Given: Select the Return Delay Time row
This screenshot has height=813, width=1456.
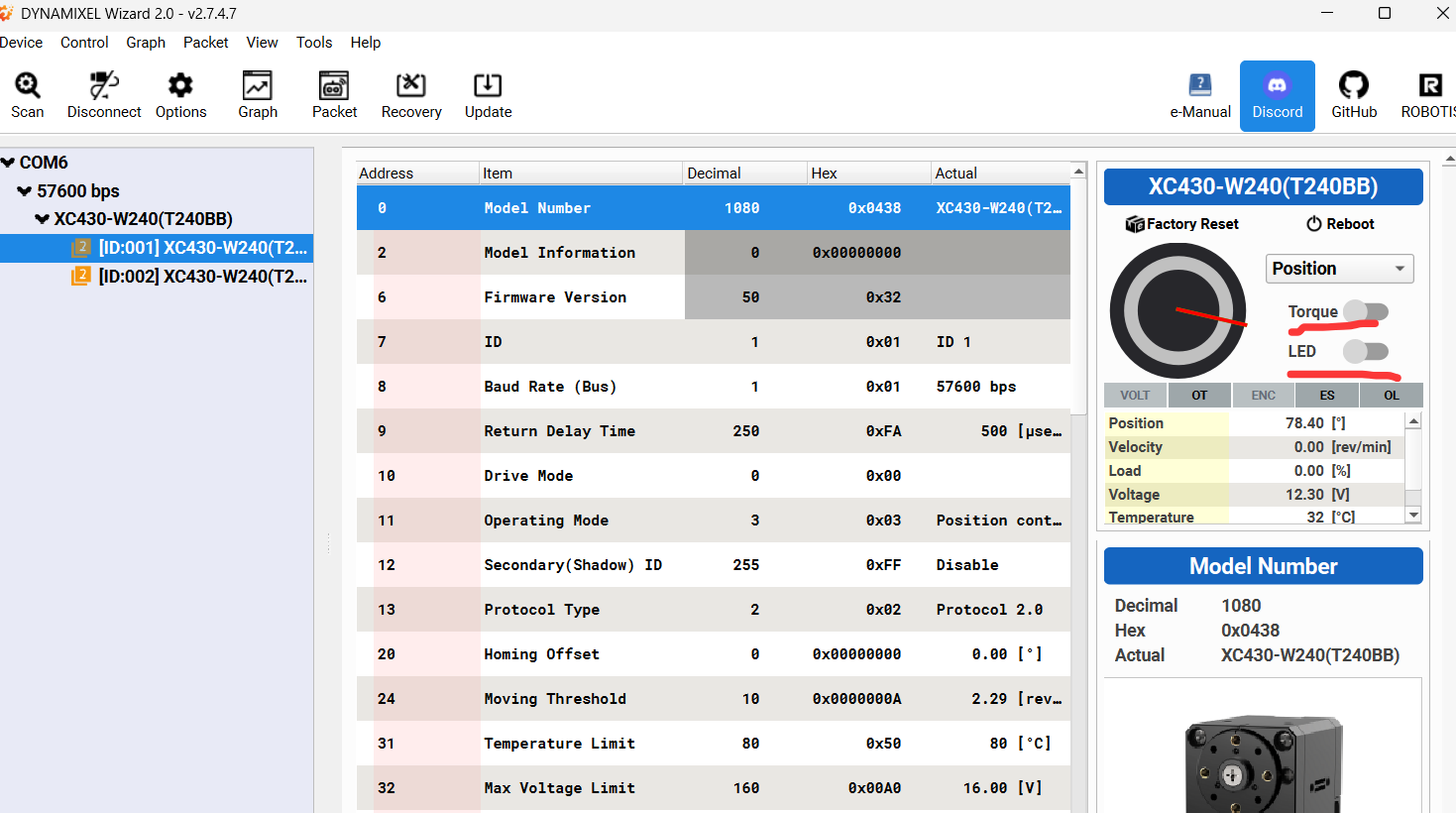Looking at the screenshot, I should tap(714, 431).
